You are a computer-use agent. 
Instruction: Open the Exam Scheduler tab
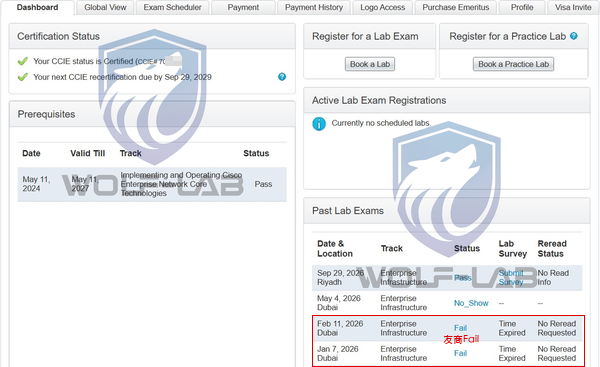(172, 7)
